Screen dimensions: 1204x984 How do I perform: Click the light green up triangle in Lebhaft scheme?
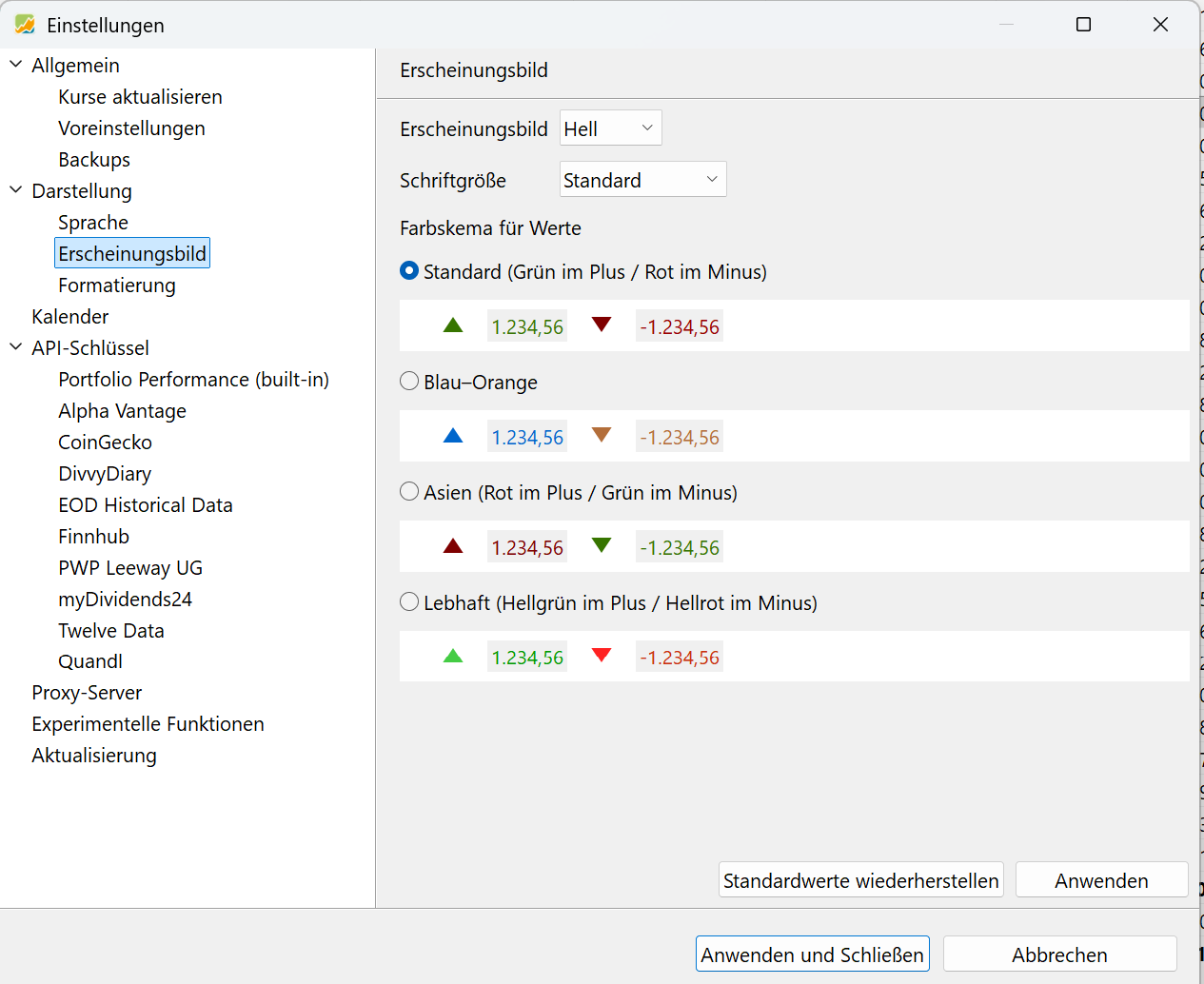coord(453,656)
